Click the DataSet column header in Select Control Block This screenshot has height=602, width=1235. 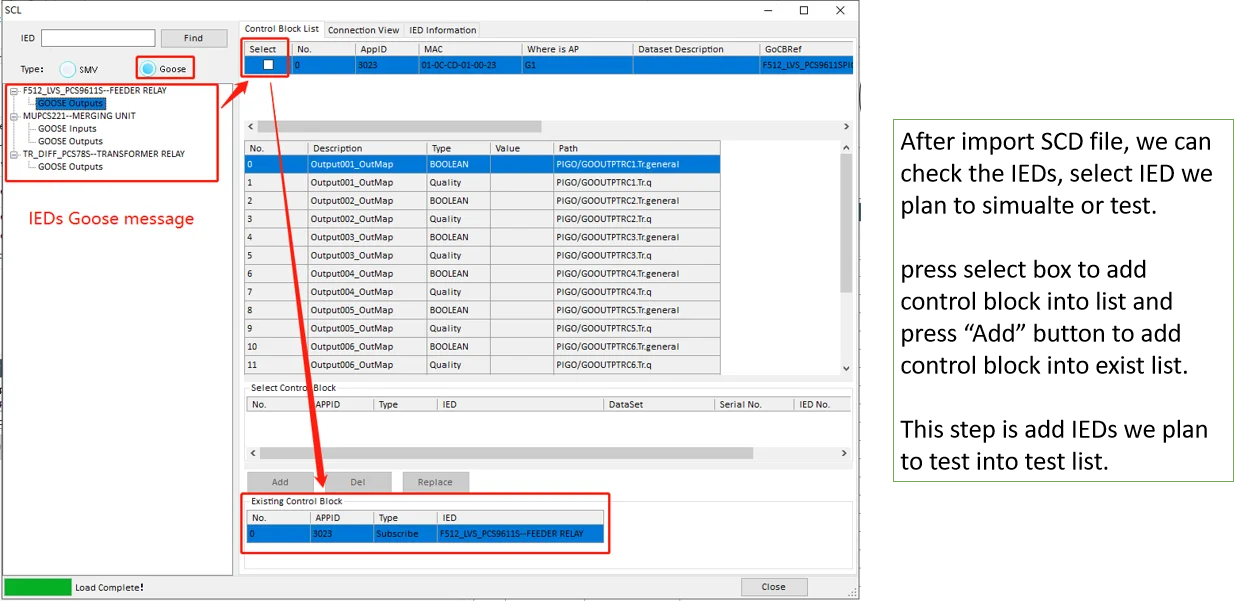pyautogui.click(x=660, y=405)
